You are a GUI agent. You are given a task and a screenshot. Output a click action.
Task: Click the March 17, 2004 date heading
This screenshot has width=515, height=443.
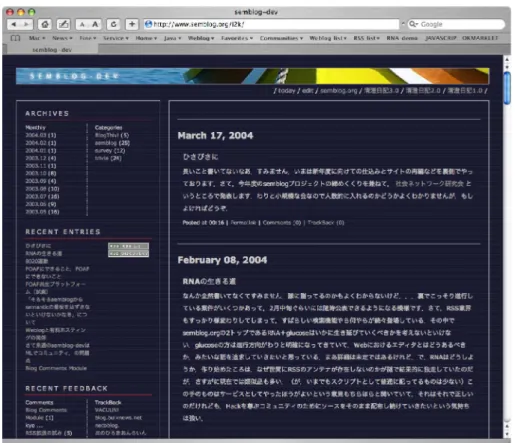pyautogui.click(x=215, y=136)
